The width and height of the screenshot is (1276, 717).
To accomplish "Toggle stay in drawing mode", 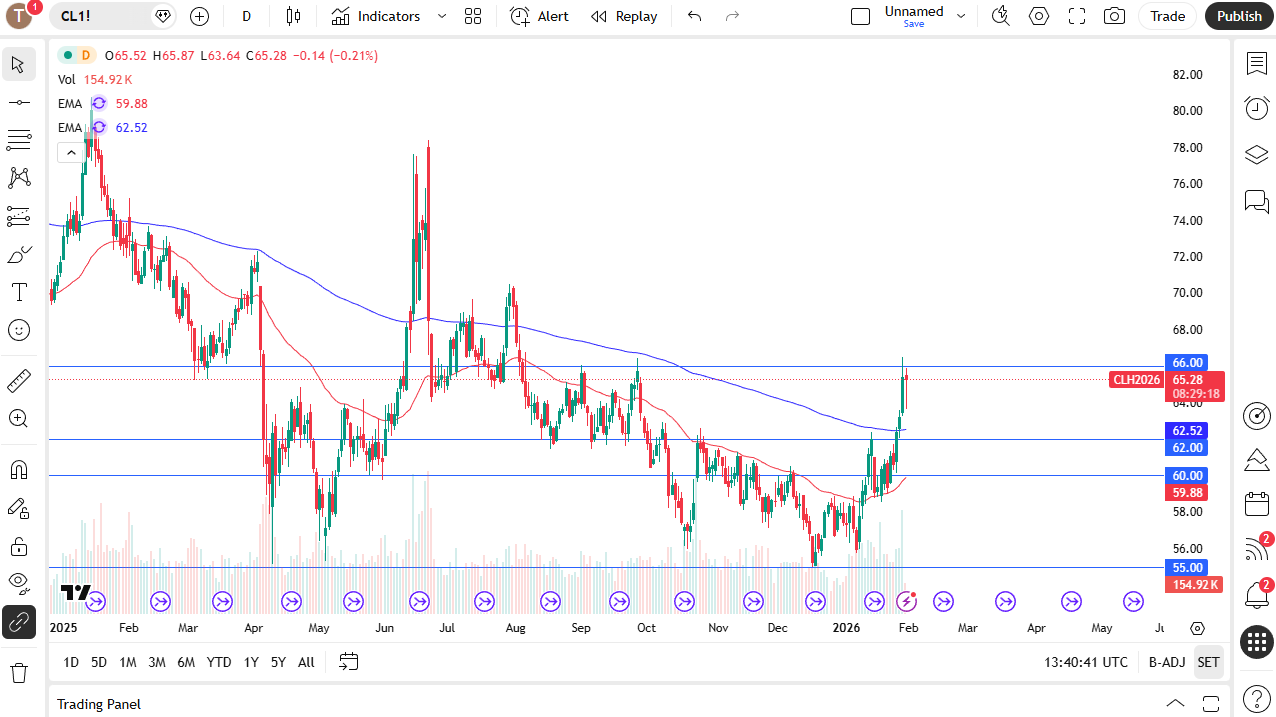I will [x=18, y=508].
